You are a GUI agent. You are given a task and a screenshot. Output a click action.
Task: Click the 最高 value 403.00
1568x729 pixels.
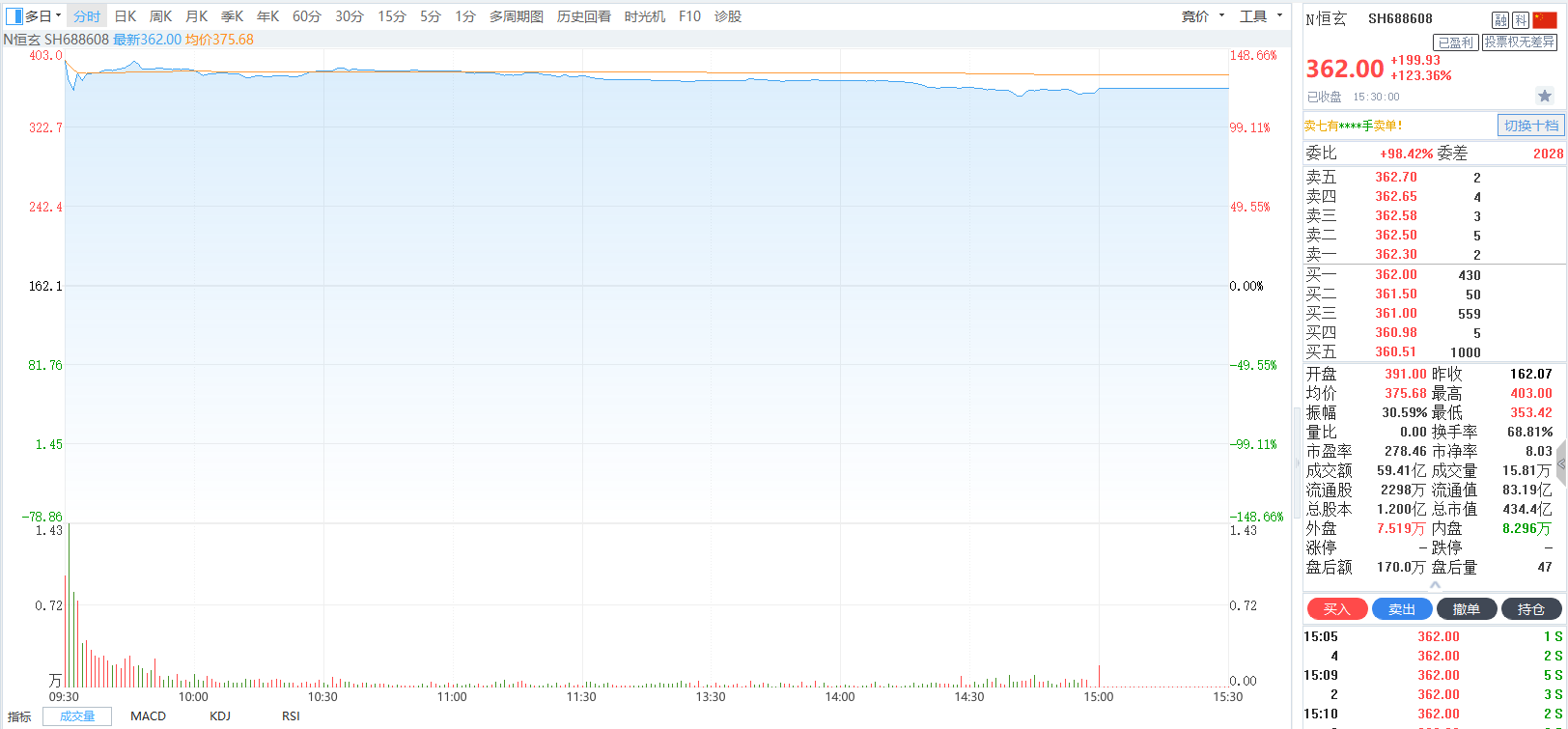point(1531,393)
